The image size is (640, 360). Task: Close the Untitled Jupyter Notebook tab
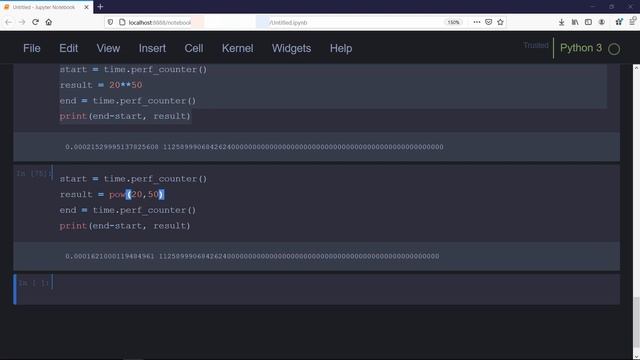click(x=87, y=7)
